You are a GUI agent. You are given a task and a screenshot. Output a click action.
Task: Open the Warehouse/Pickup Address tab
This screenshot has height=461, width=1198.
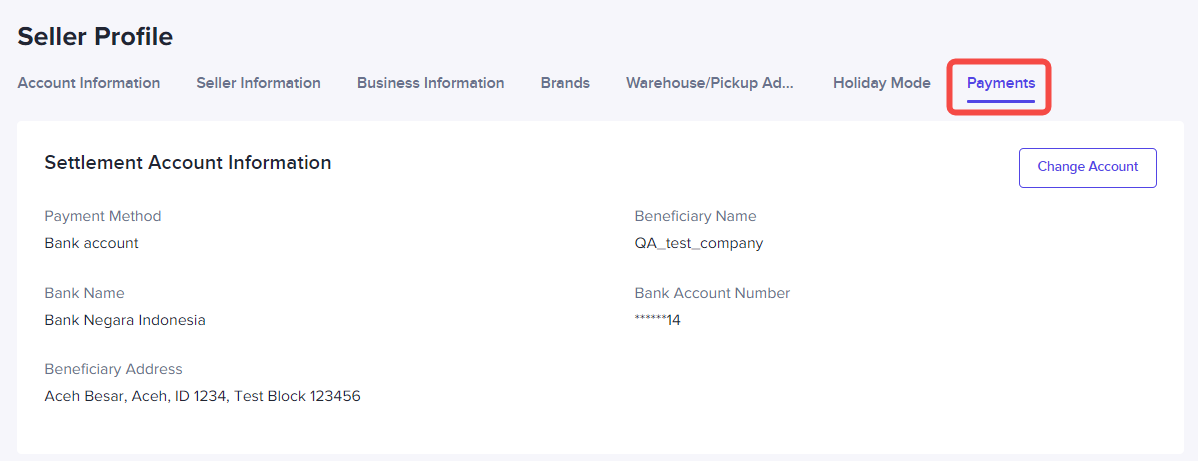[710, 83]
